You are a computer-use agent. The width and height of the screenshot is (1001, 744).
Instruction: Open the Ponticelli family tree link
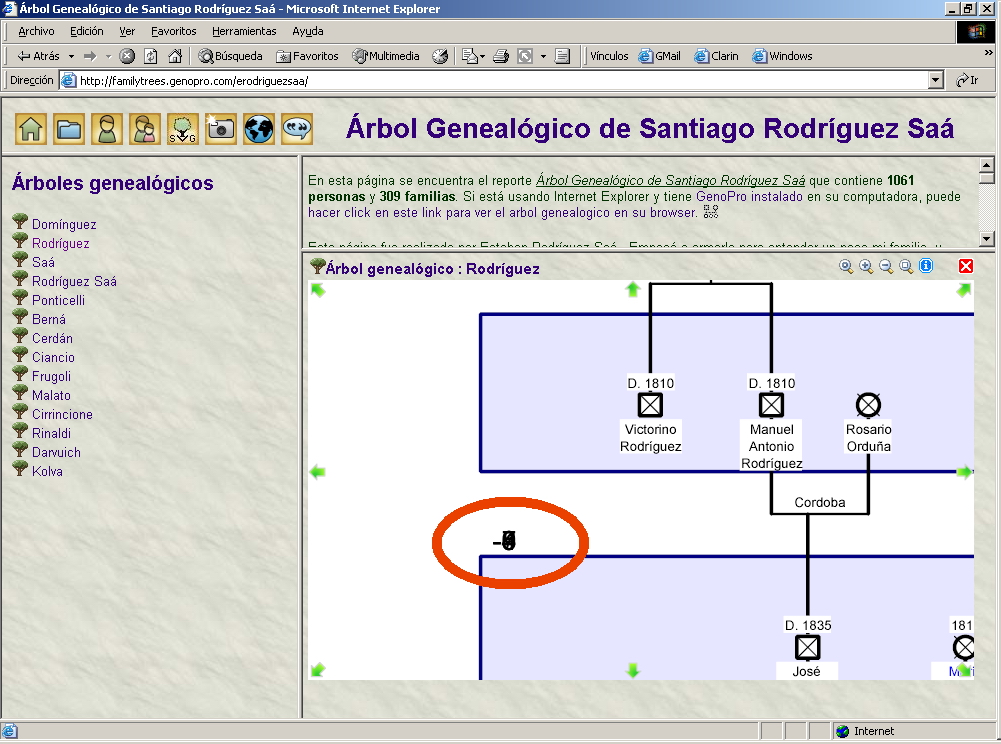point(58,300)
